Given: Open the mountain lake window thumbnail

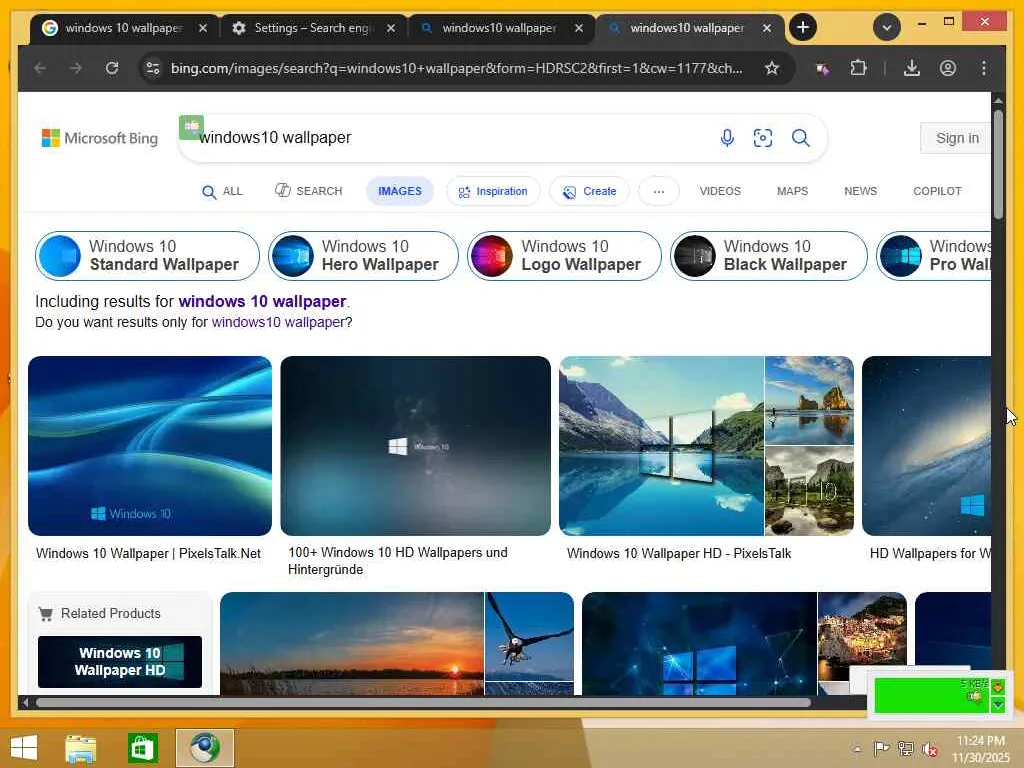Looking at the screenshot, I should (661, 445).
